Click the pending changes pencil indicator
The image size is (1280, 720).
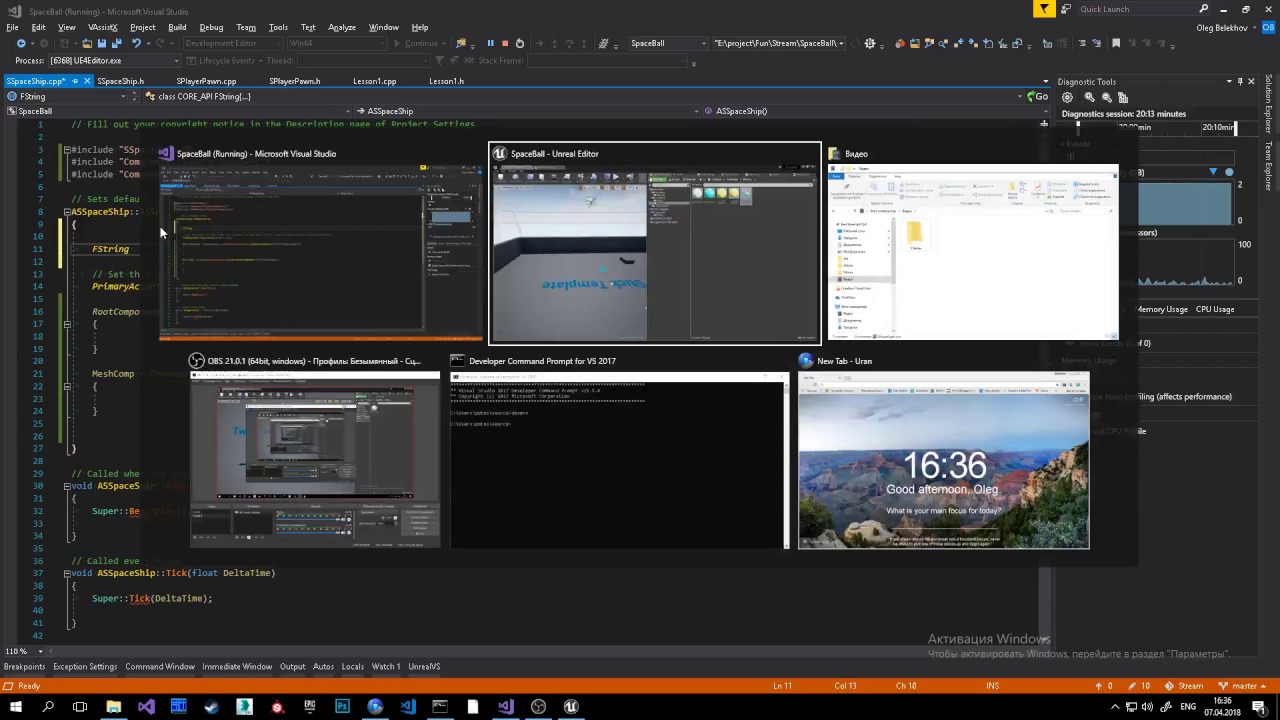click(1140, 686)
